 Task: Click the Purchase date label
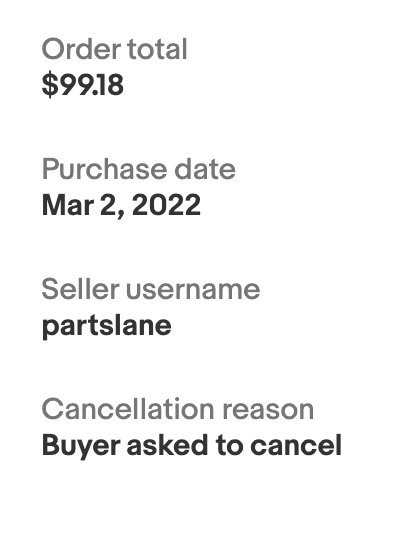click(138, 169)
